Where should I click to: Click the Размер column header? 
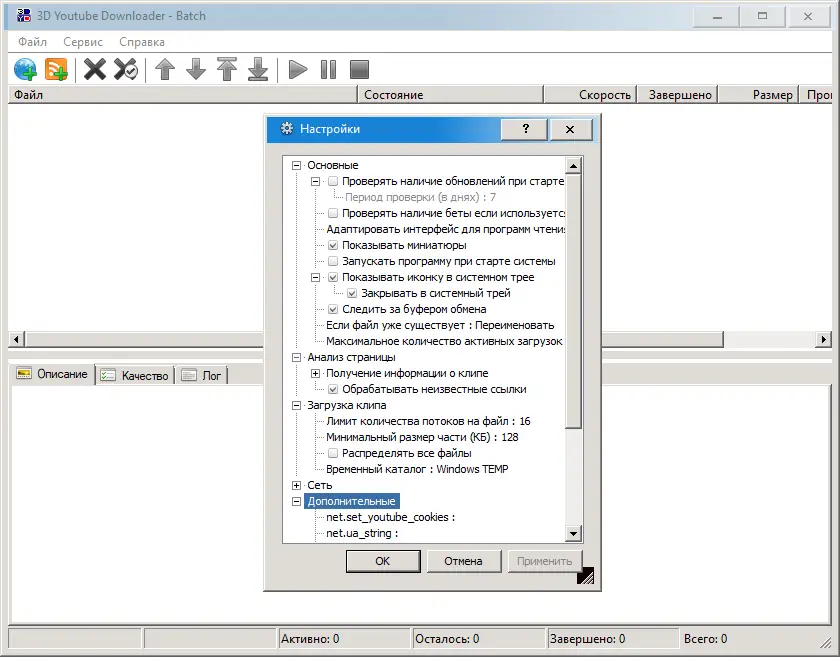tap(759, 95)
